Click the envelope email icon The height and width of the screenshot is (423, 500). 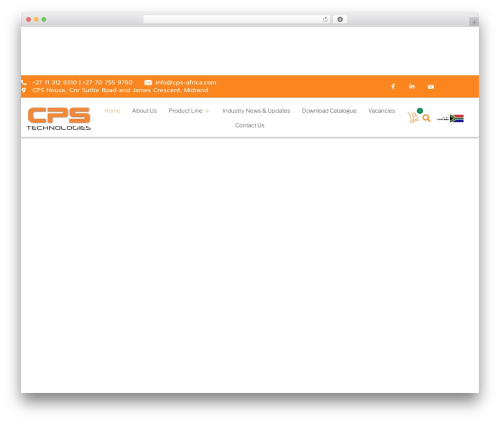point(148,82)
